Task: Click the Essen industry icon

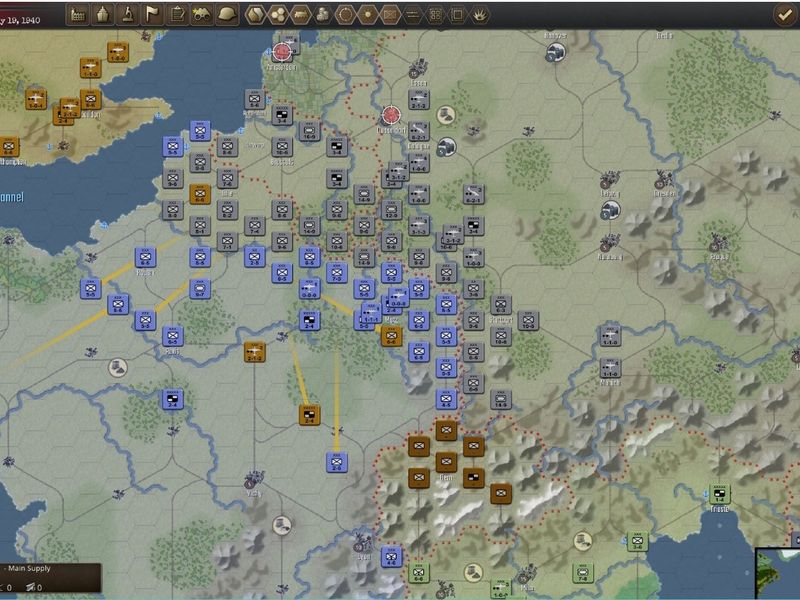Action: pyautogui.click(x=418, y=68)
